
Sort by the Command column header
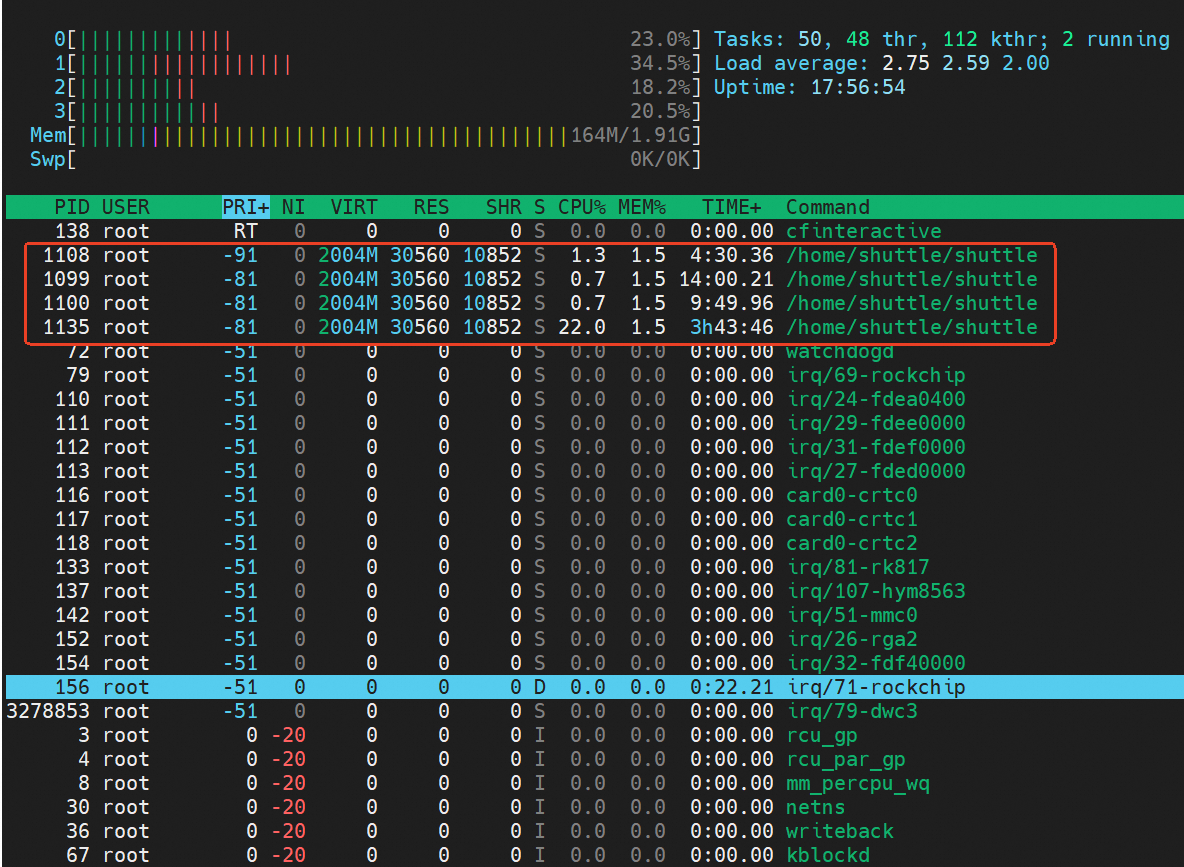coord(828,207)
